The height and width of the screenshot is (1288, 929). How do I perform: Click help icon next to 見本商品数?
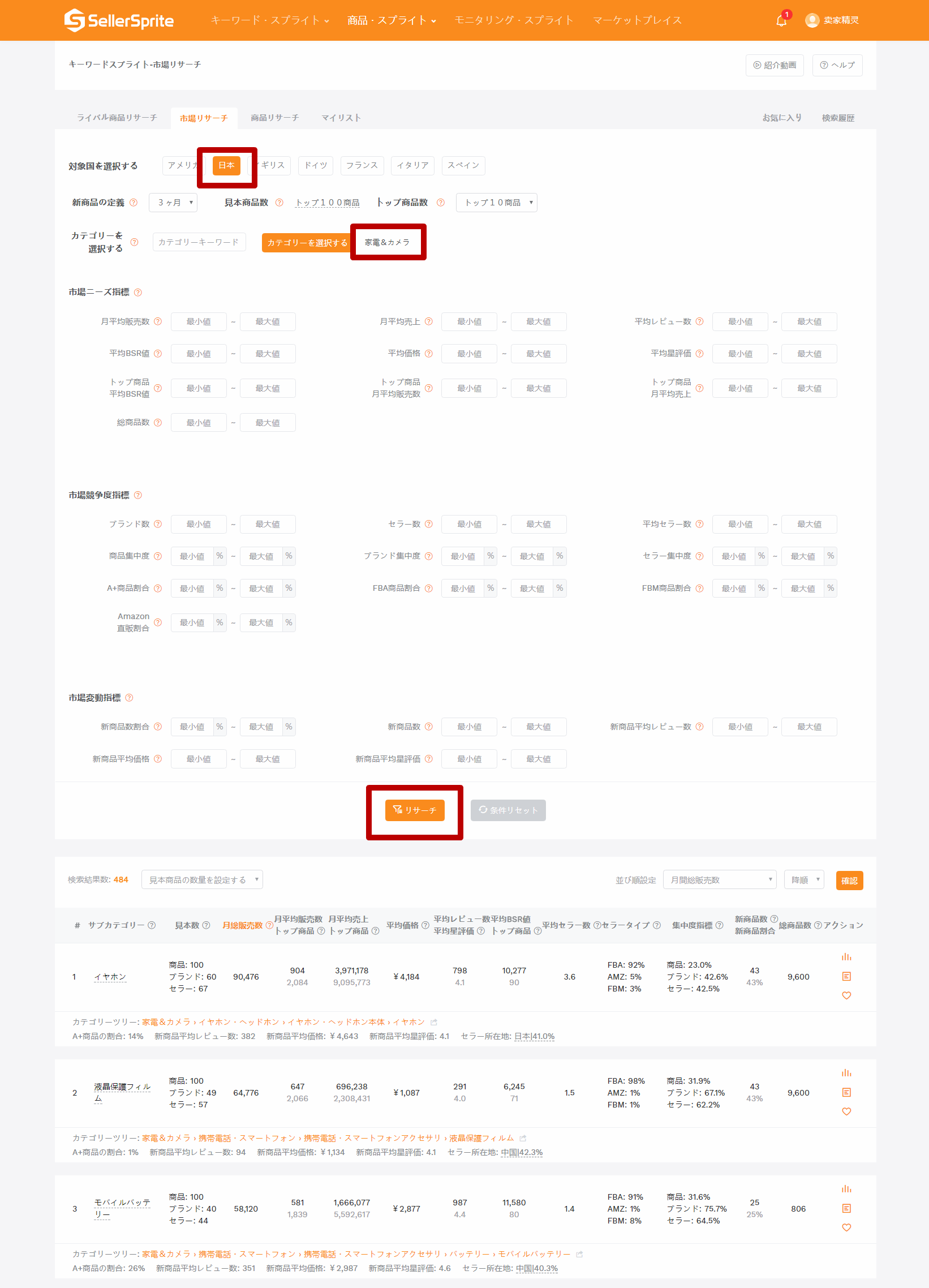[x=279, y=203]
